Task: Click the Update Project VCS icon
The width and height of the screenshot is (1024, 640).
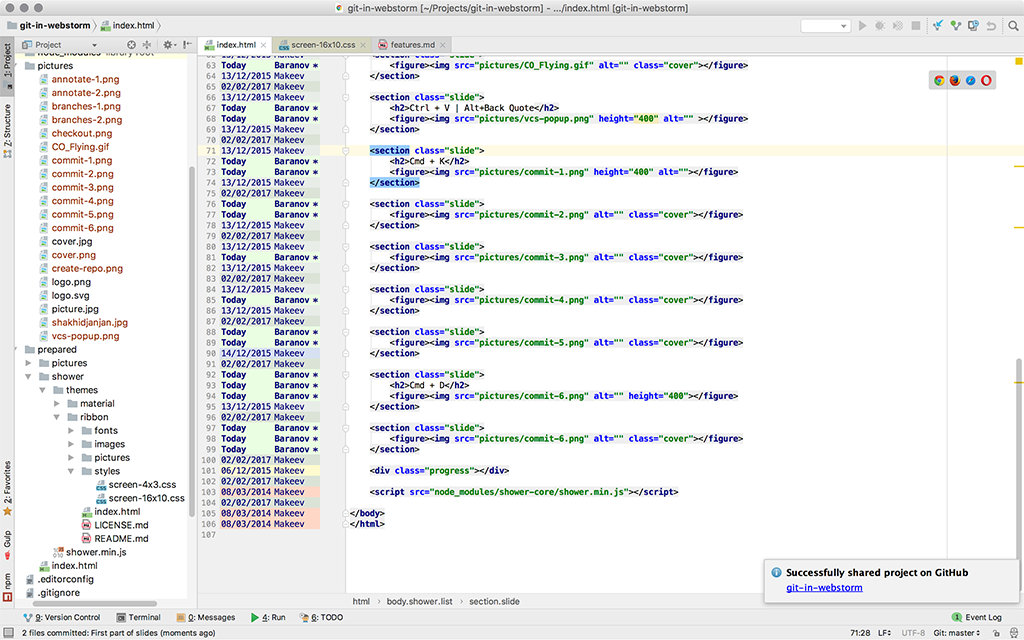Action: (938, 25)
